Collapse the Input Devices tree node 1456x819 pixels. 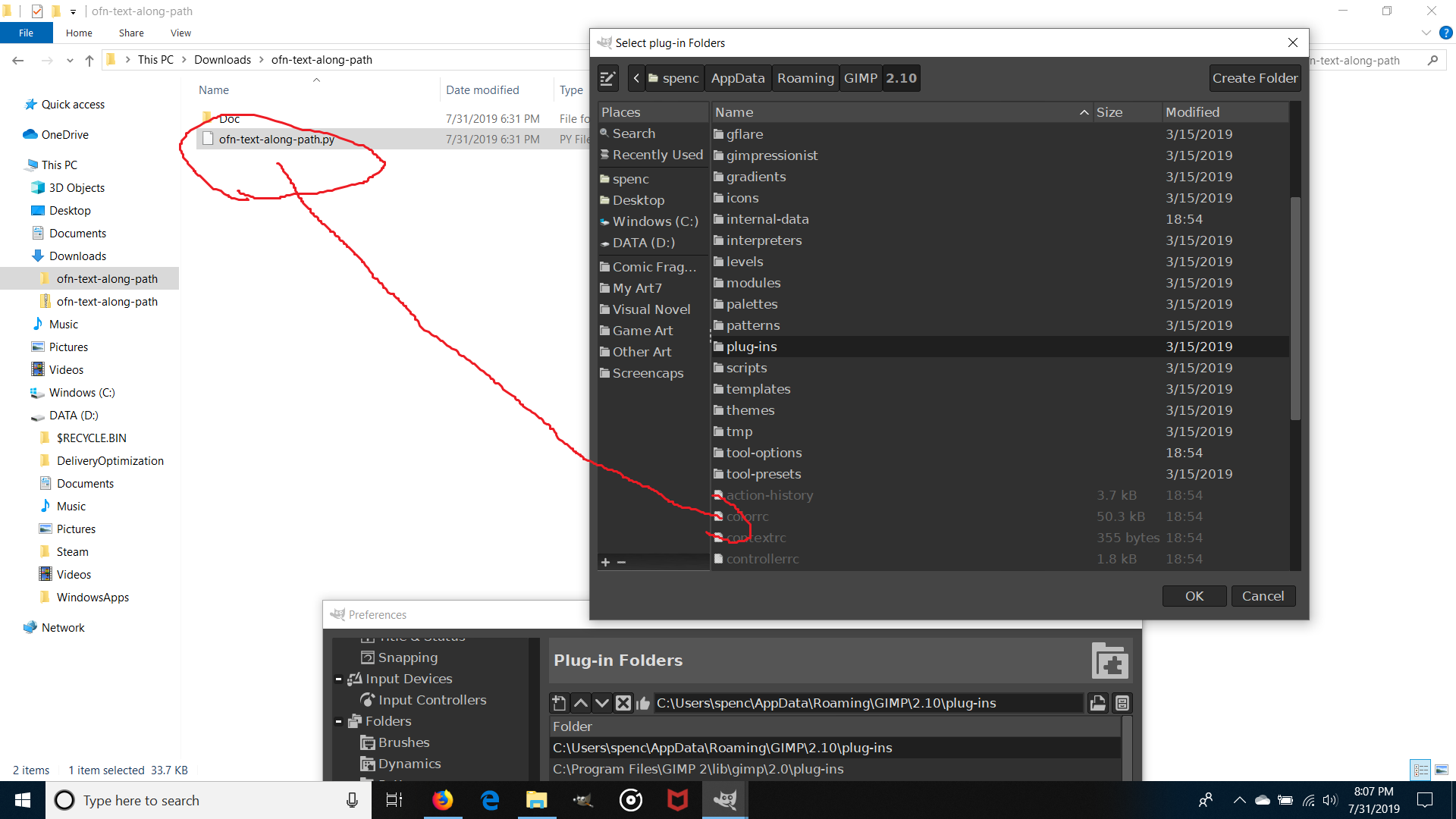pyautogui.click(x=338, y=679)
